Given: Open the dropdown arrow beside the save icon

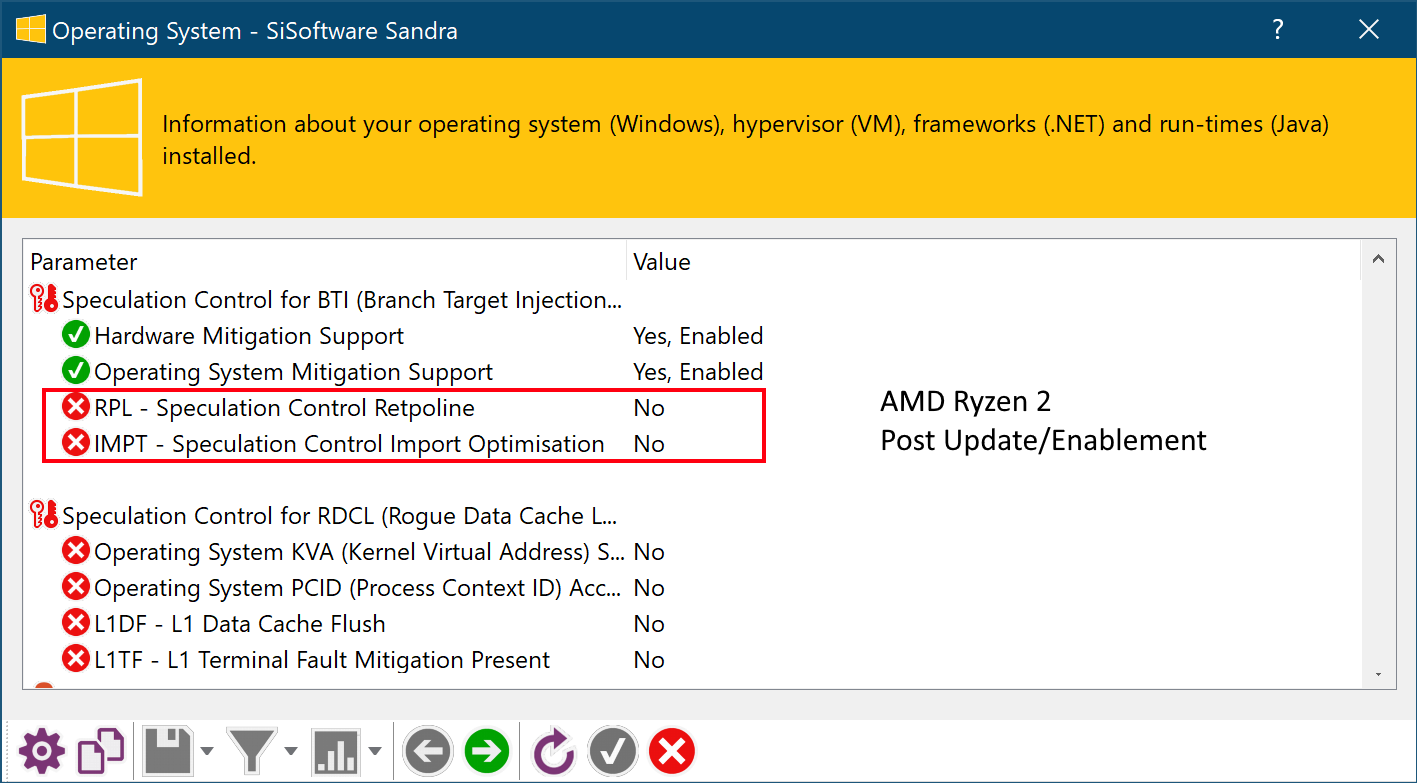Looking at the screenshot, I should click(207, 752).
